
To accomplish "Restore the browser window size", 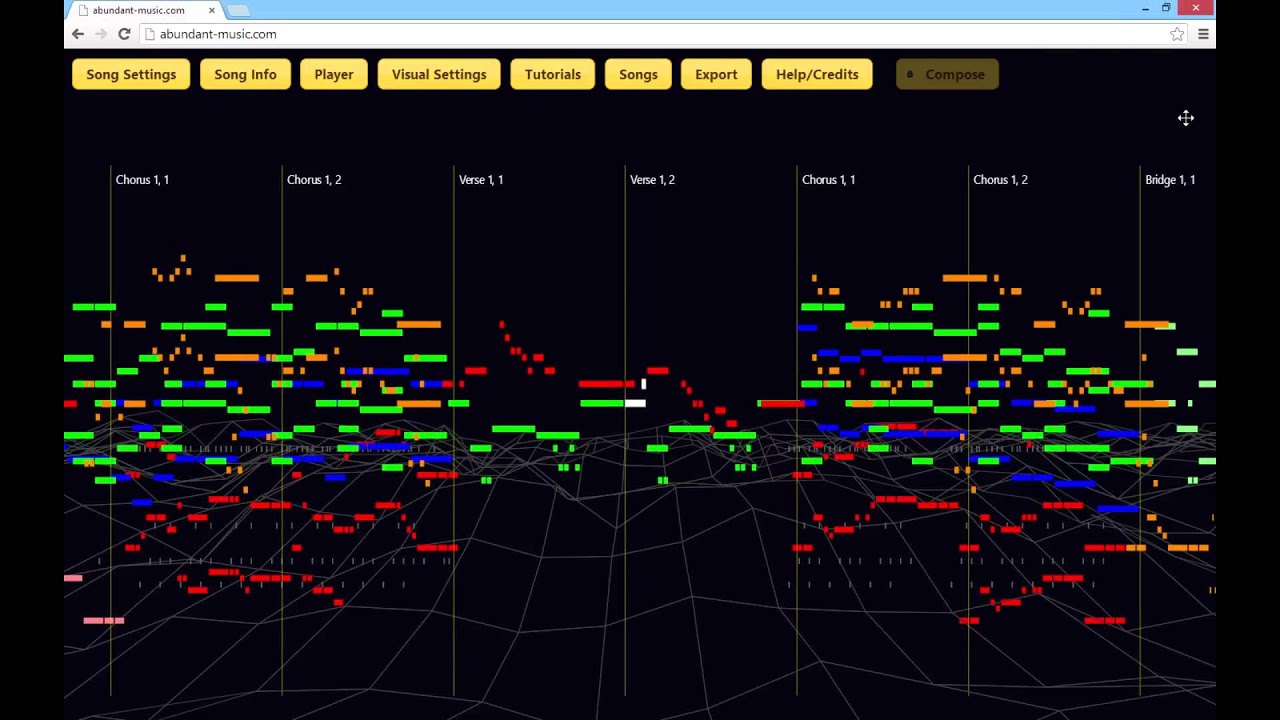I will click(x=1166, y=8).
